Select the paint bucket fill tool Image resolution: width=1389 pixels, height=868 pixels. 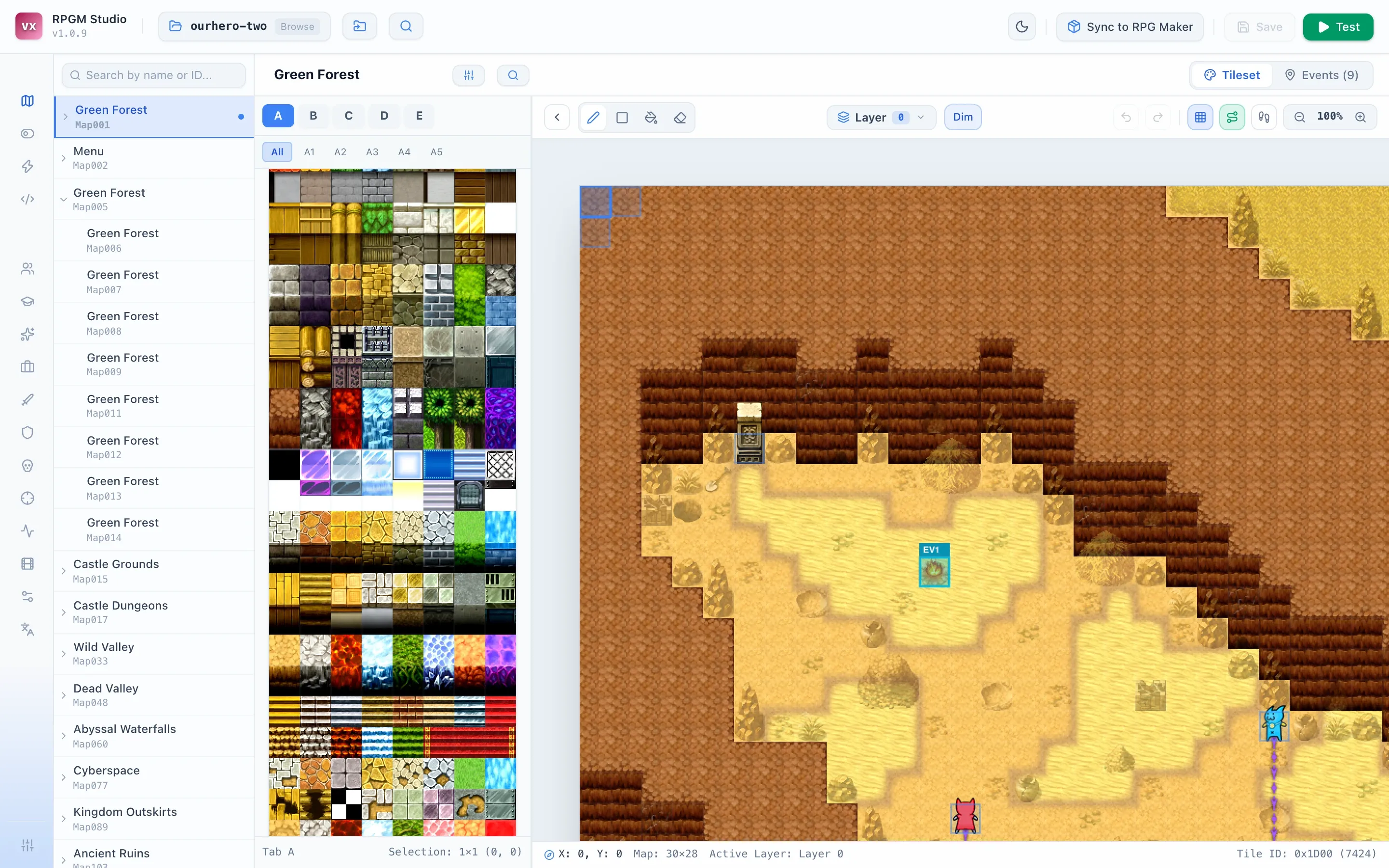pyautogui.click(x=651, y=118)
